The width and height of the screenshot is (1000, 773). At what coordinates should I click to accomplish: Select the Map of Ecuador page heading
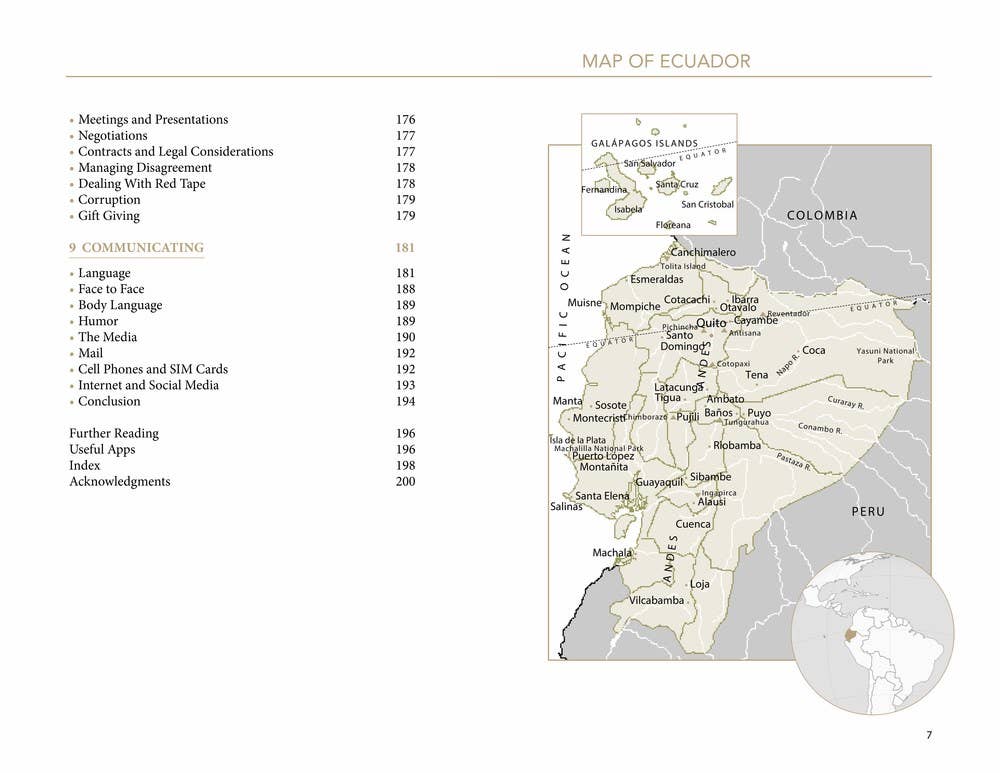[666, 61]
